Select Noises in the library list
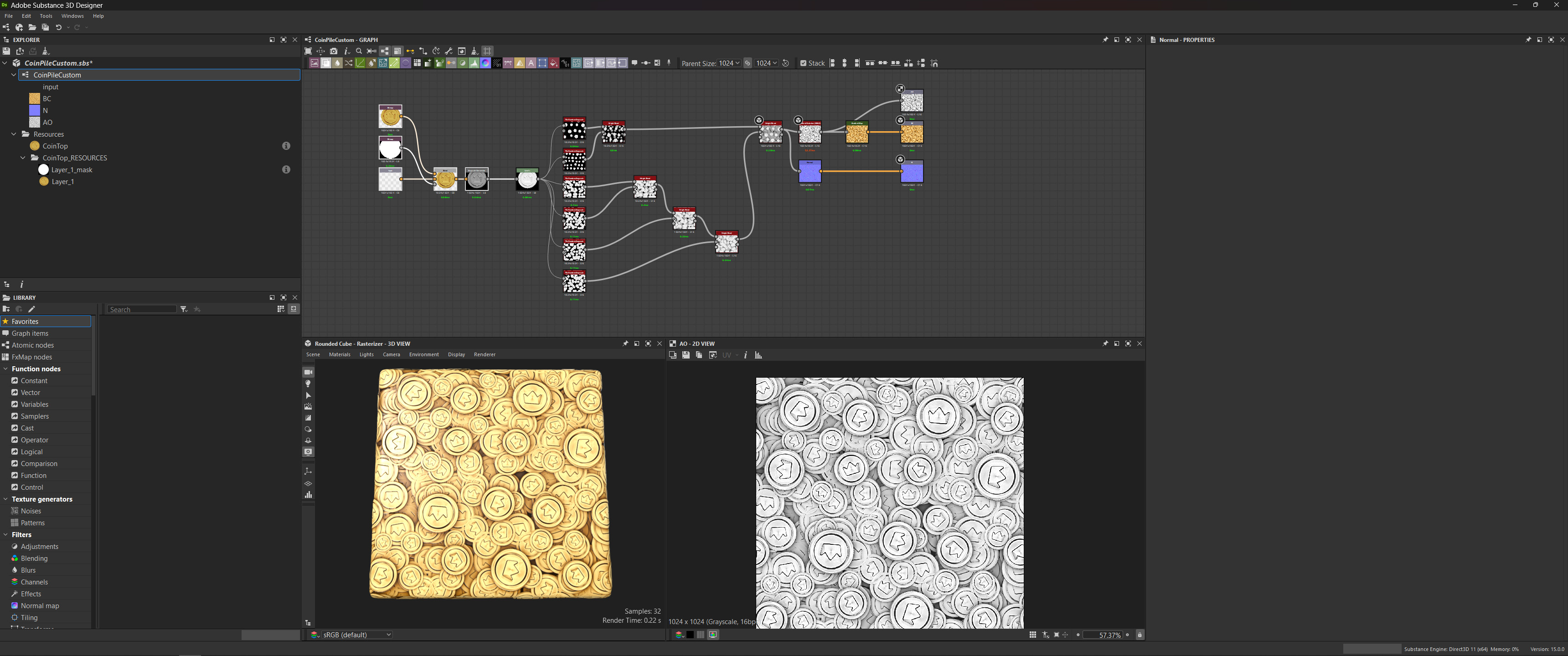Image resolution: width=1568 pixels, height=656 pixels. 31,511
